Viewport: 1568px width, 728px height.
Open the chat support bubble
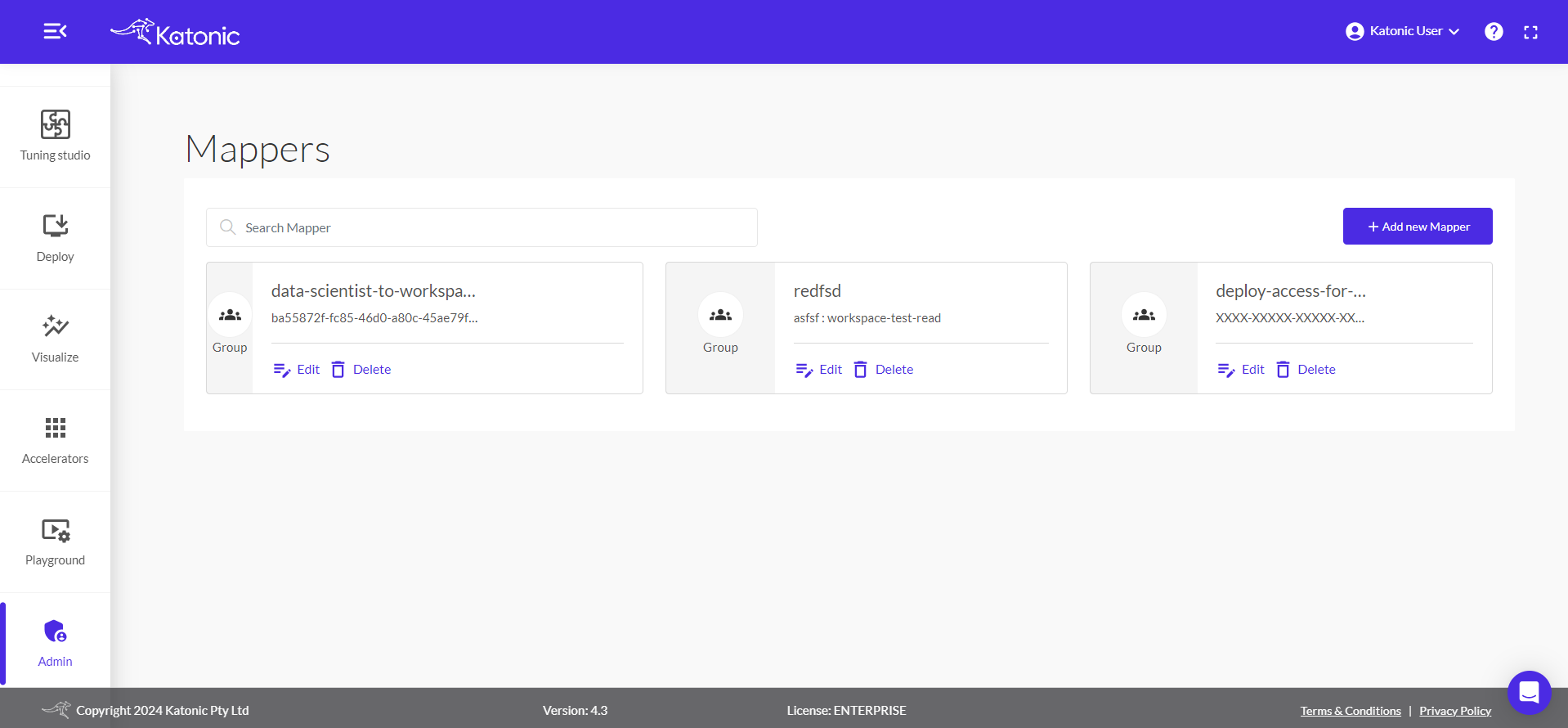click(x=1529, y=693)
